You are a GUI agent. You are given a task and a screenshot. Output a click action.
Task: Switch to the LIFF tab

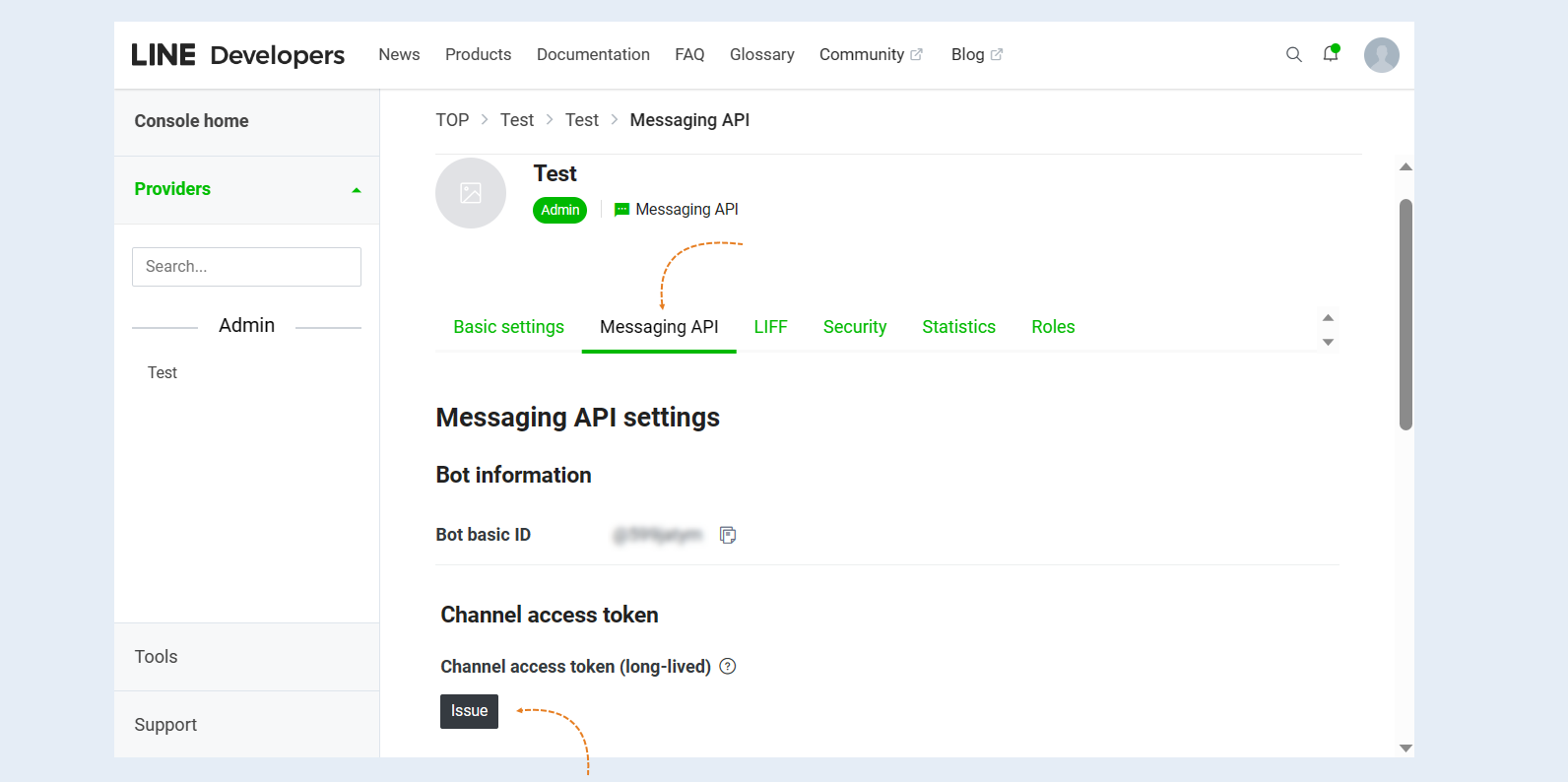coord(770,327)
